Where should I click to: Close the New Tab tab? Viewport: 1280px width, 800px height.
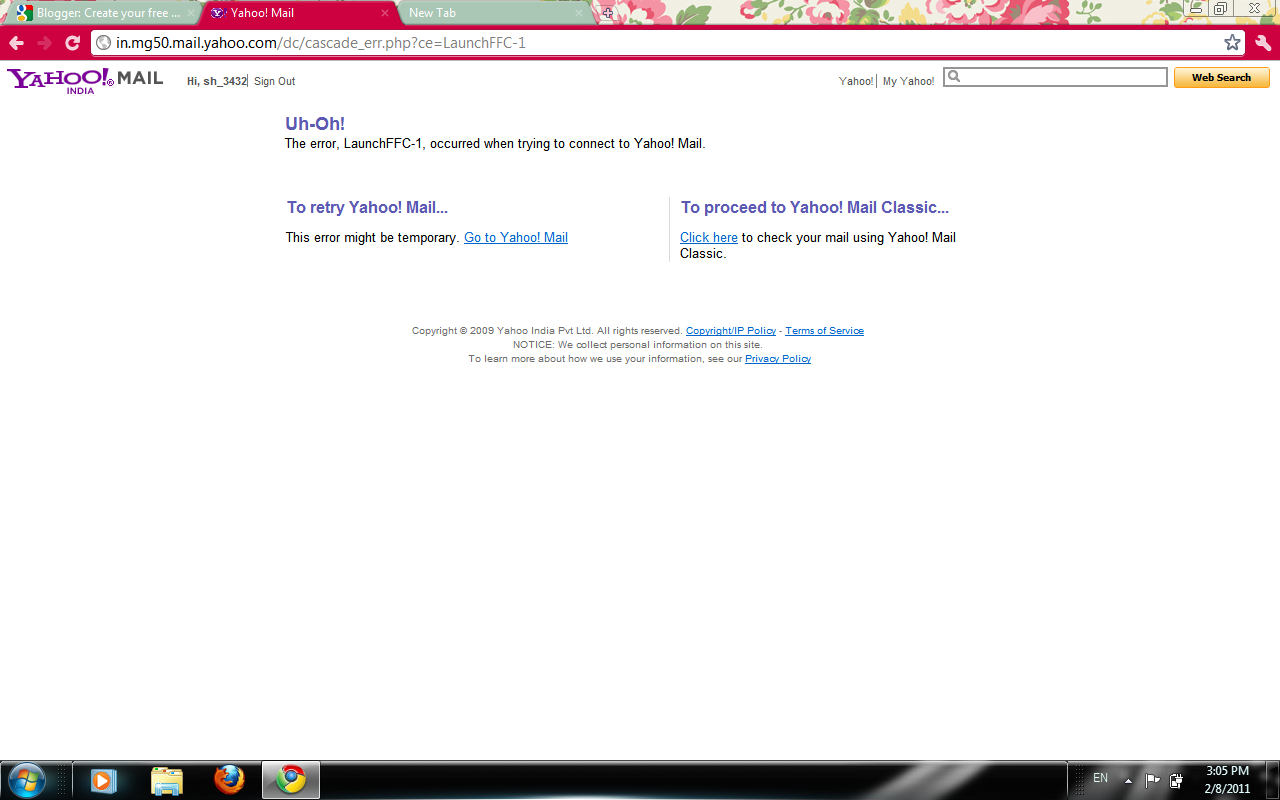(578, 13)
